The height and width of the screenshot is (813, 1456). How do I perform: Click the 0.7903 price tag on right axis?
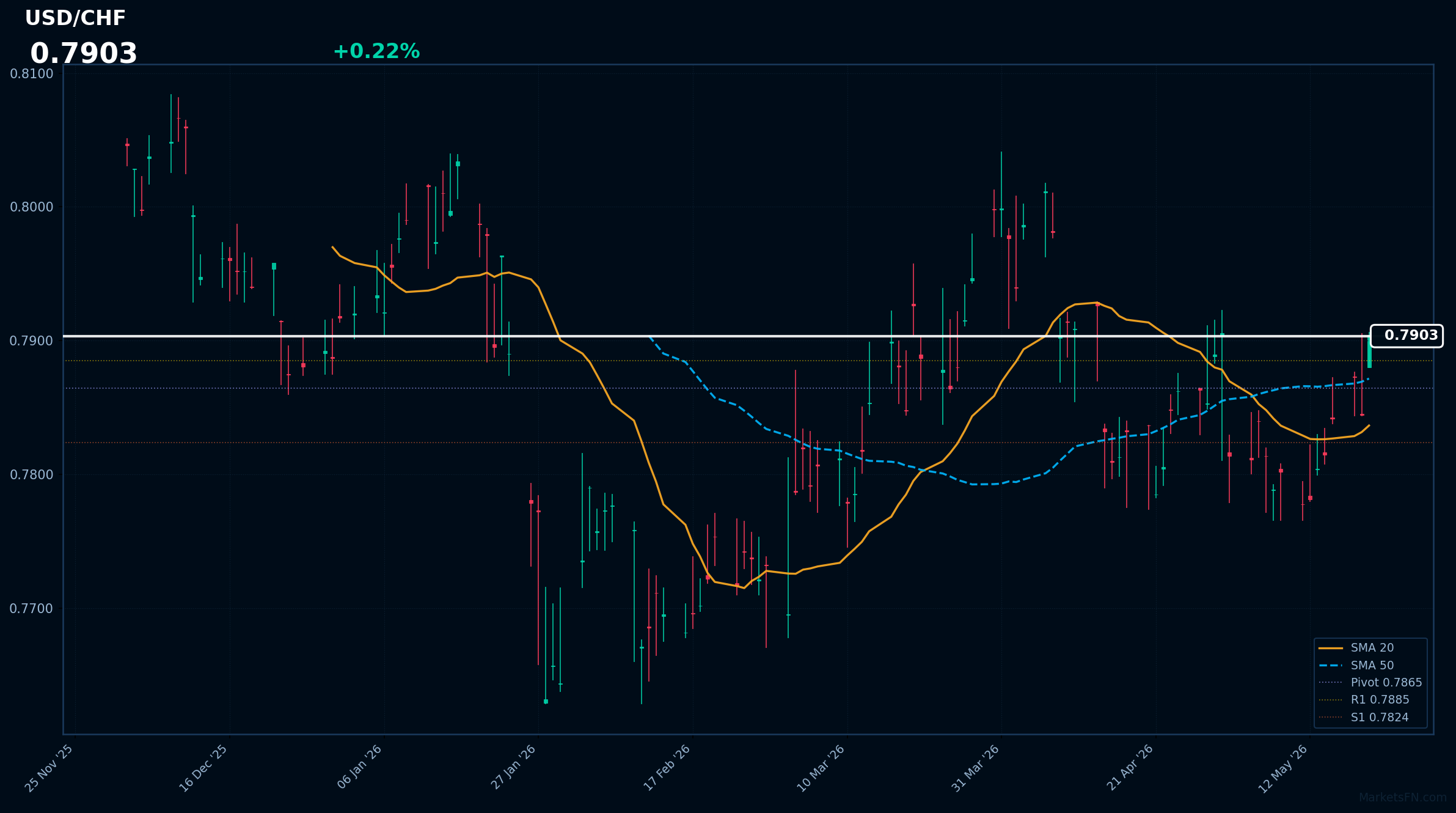(x=1407, y=336)
